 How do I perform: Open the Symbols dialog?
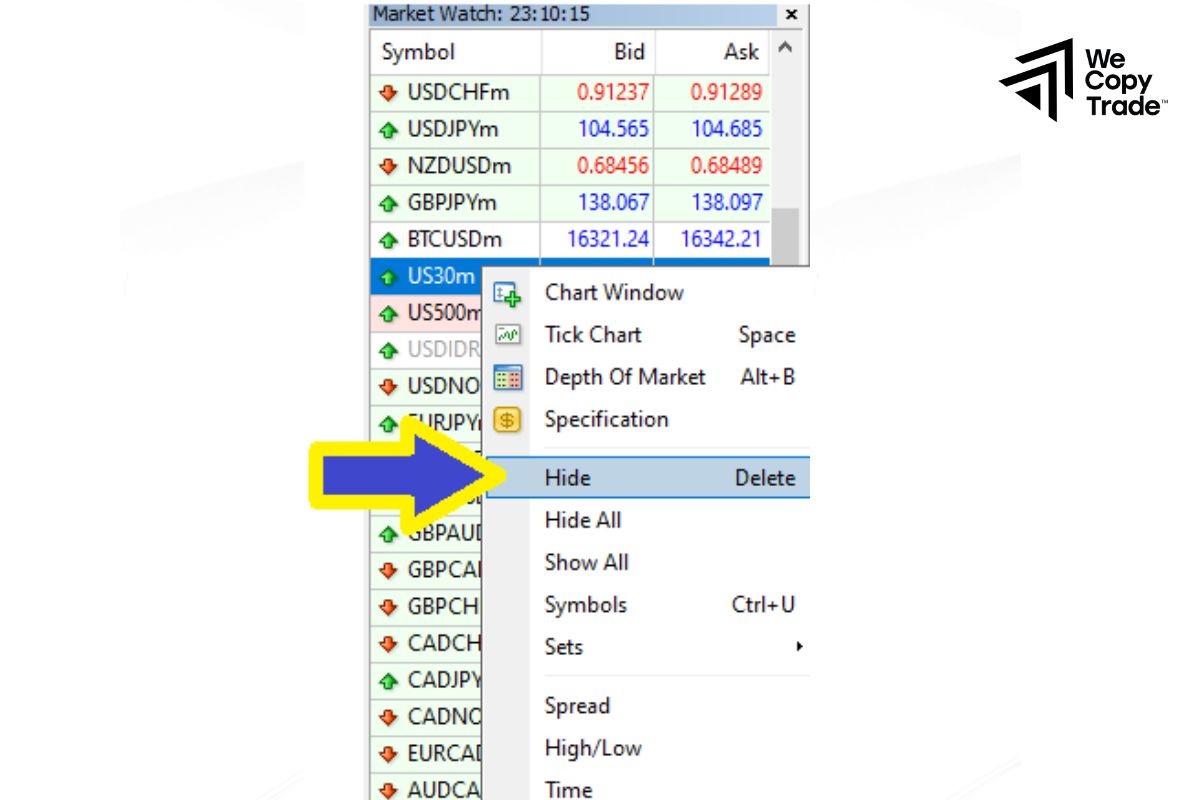click(x=586, y=605)
